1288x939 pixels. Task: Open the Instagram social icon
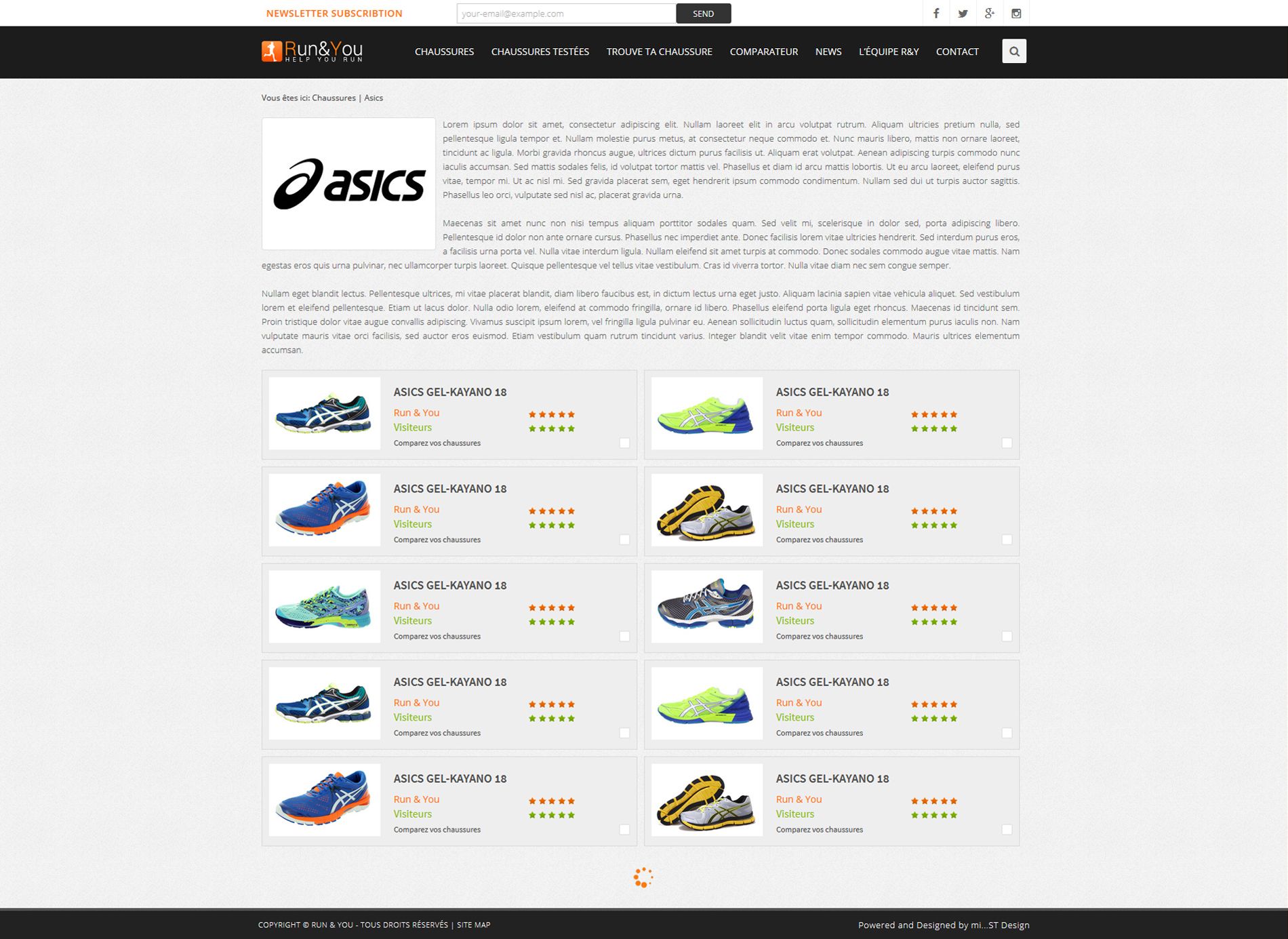(x=1016, y=13)
